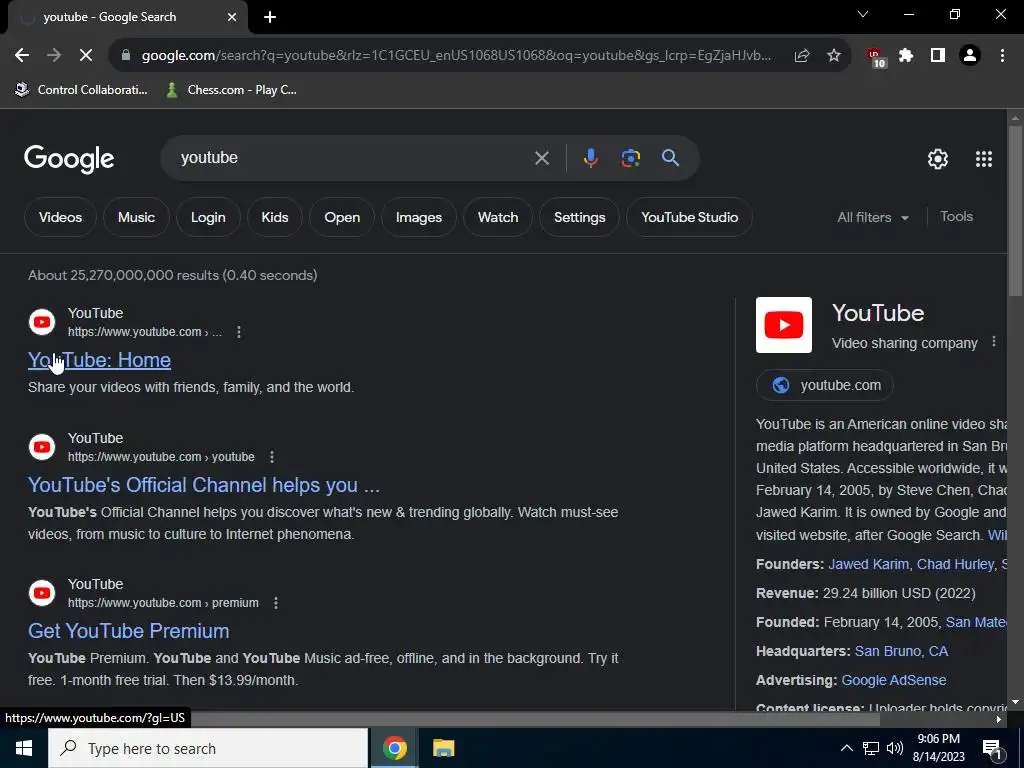Open the youtube.com website chip
The height and width of the screenshot is (768, 1024).
coord(825,385)
